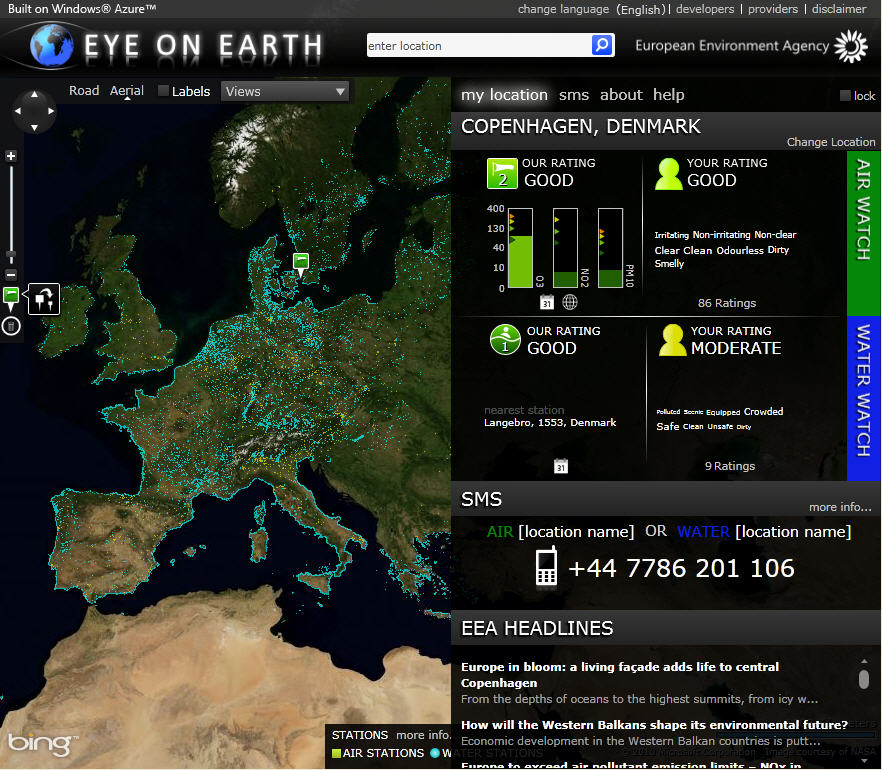Expand the Views dropdown
Screen dimensions: 883x770
(x=285, y=91)
